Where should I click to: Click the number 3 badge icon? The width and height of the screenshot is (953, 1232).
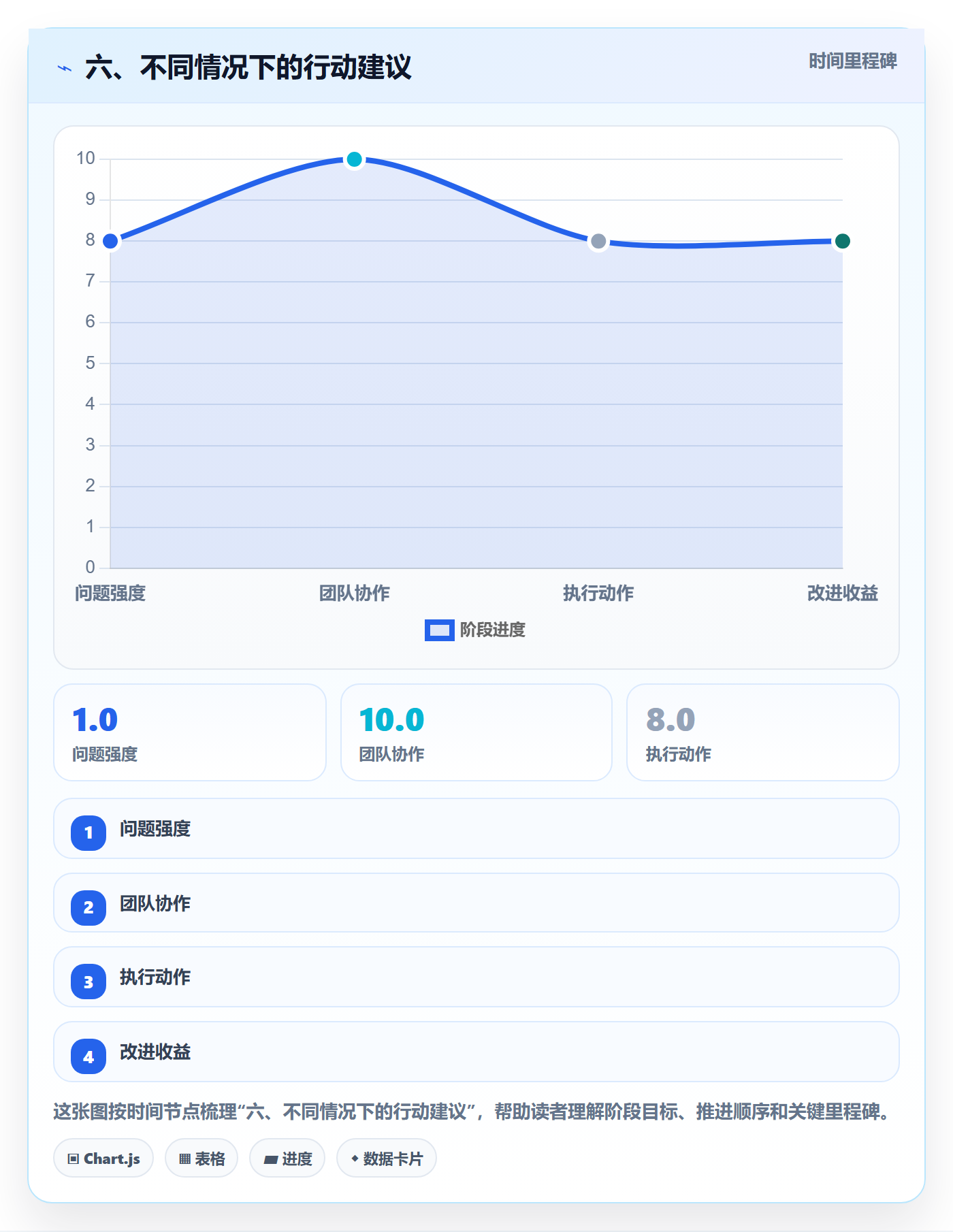(88, 982)
